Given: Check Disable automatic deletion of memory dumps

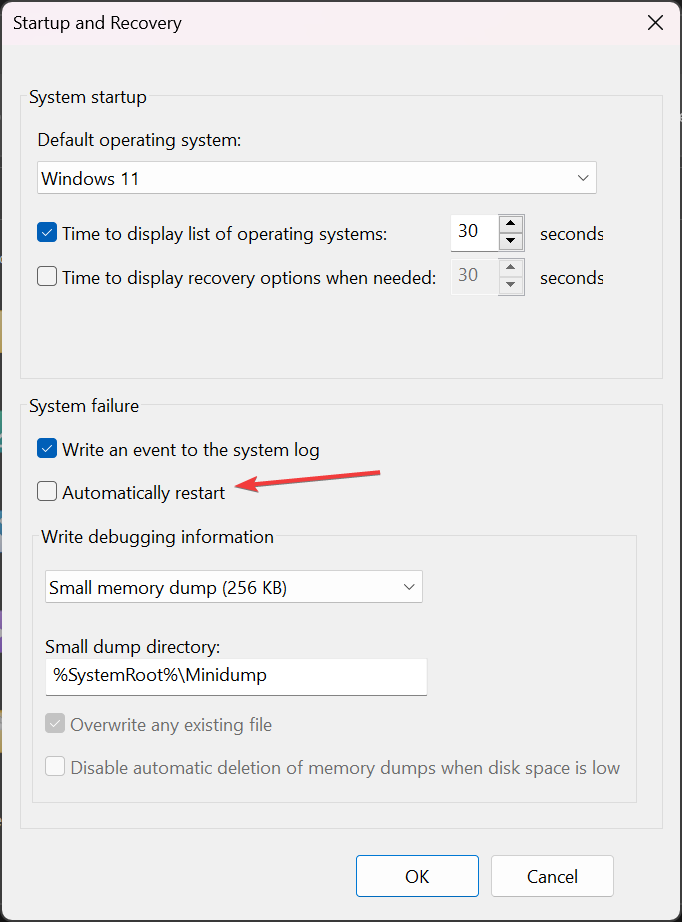Looking at the screenshot, I should [55, 766].
